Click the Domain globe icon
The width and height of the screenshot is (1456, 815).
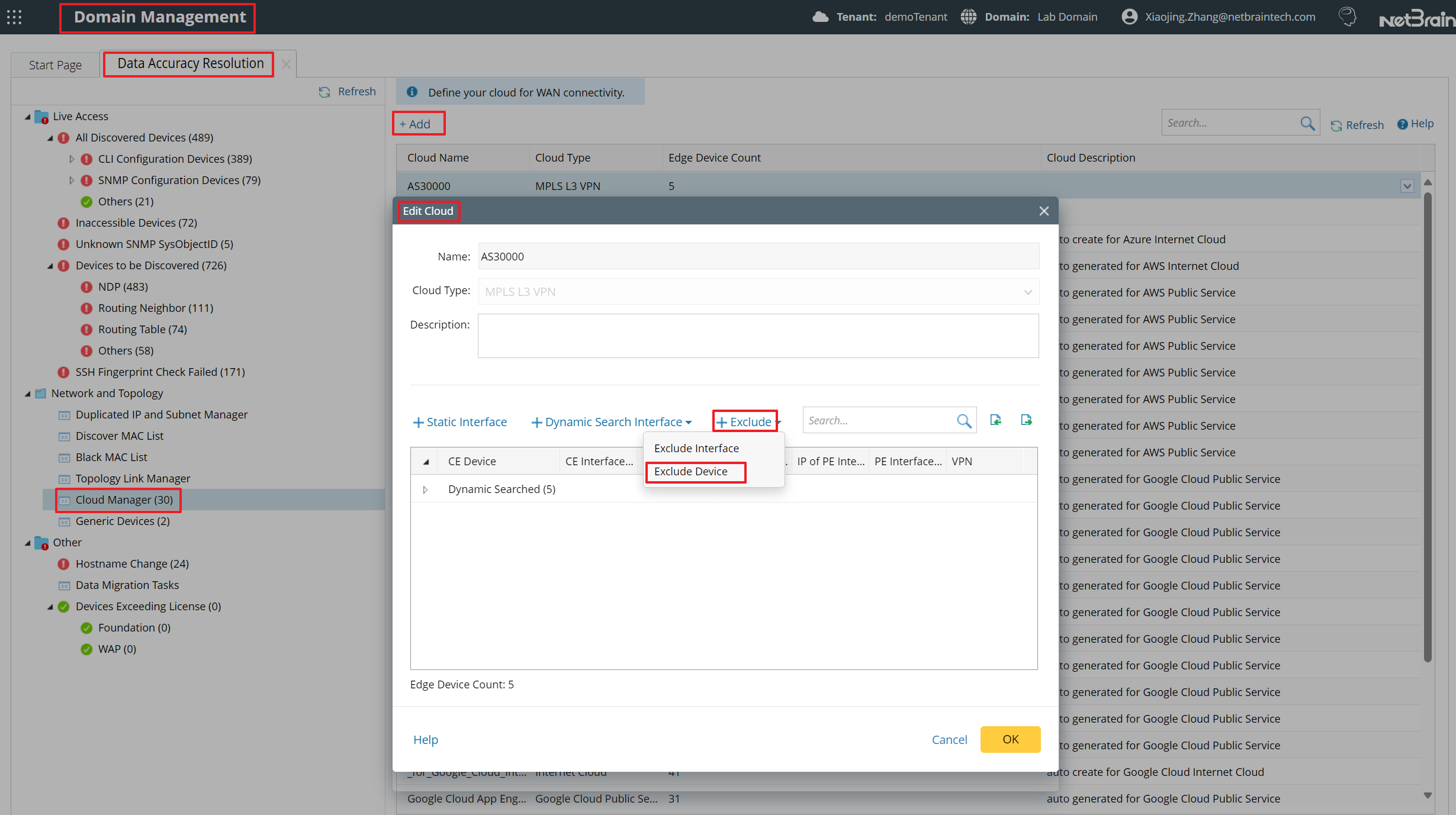click(x=969, y=17)
